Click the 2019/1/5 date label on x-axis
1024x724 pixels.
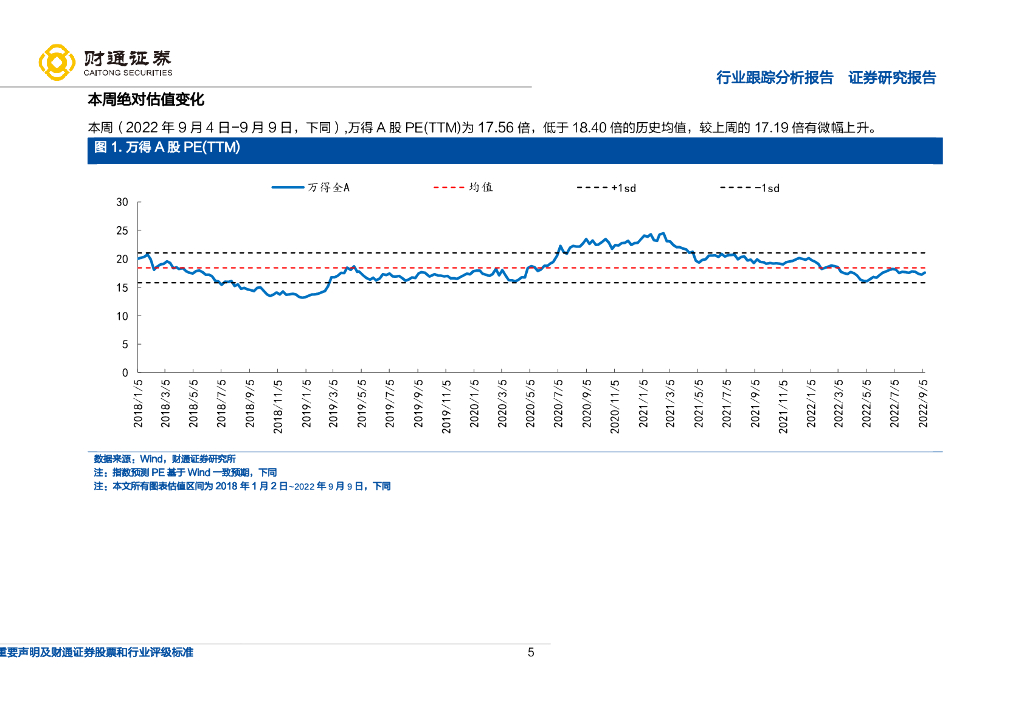(x=306, y=403)
